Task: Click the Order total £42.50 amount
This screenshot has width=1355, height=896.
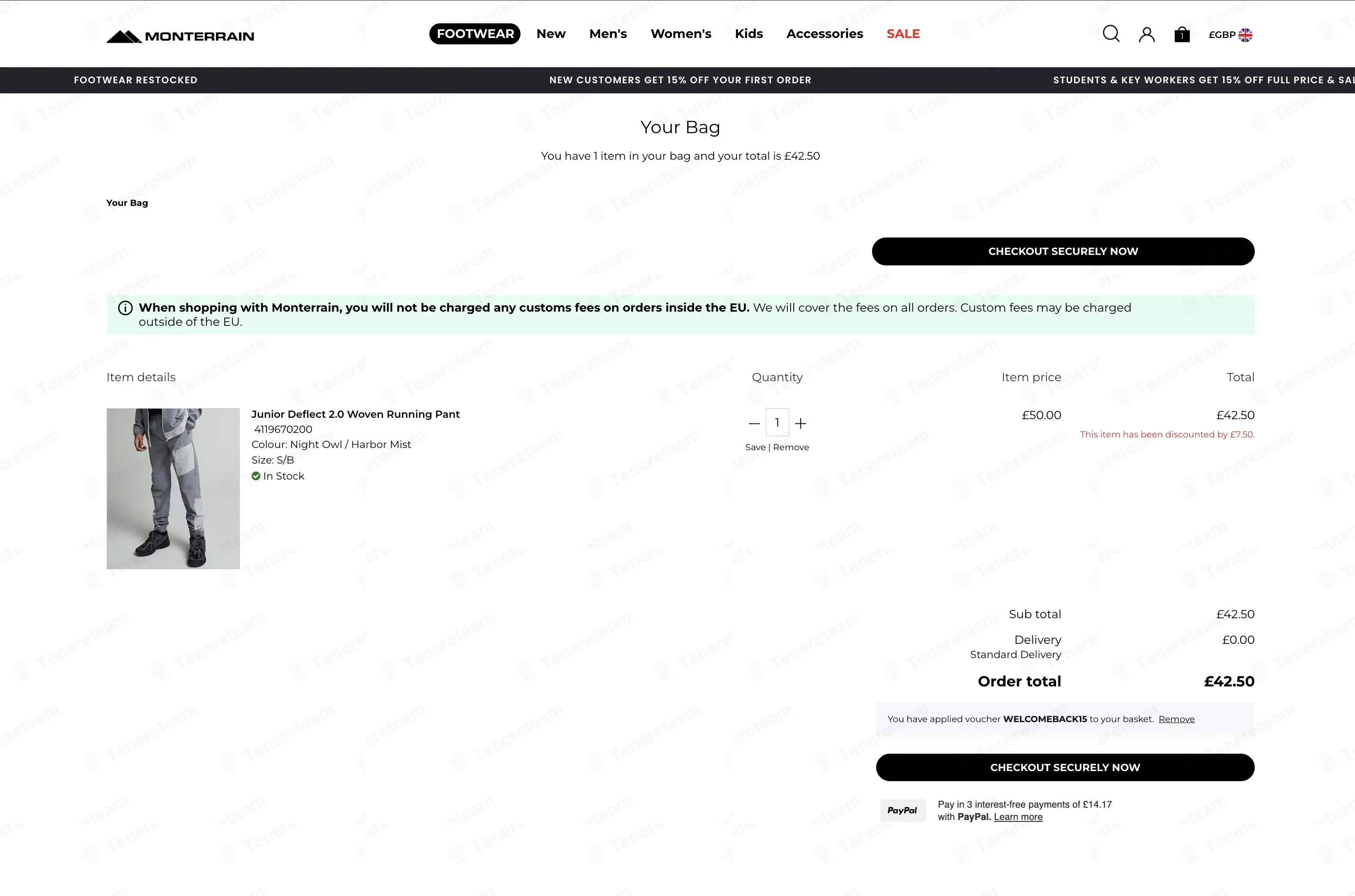Action: click(1229, 681)
